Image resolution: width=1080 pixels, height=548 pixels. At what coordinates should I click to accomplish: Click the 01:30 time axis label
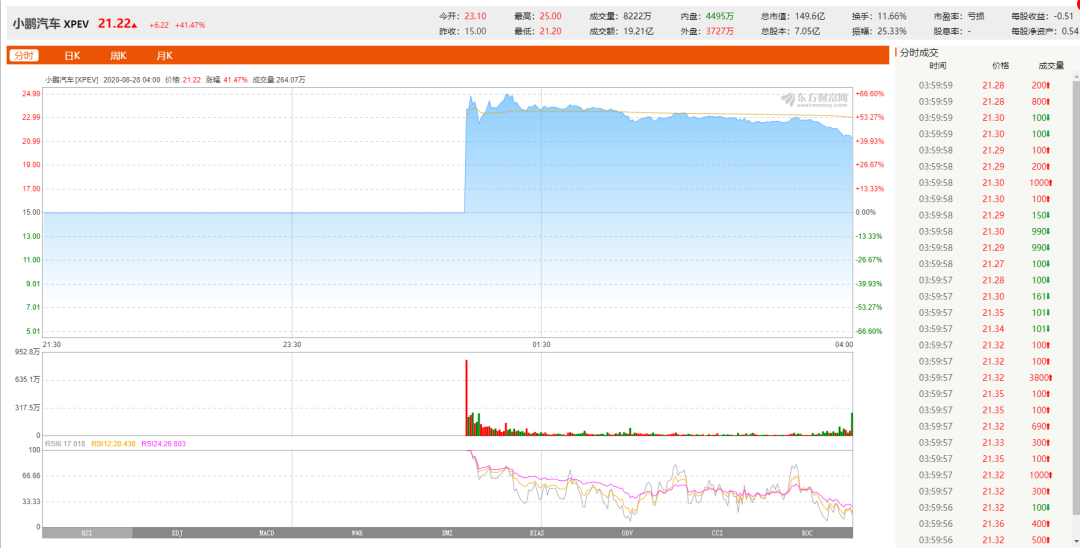point(541,344)
